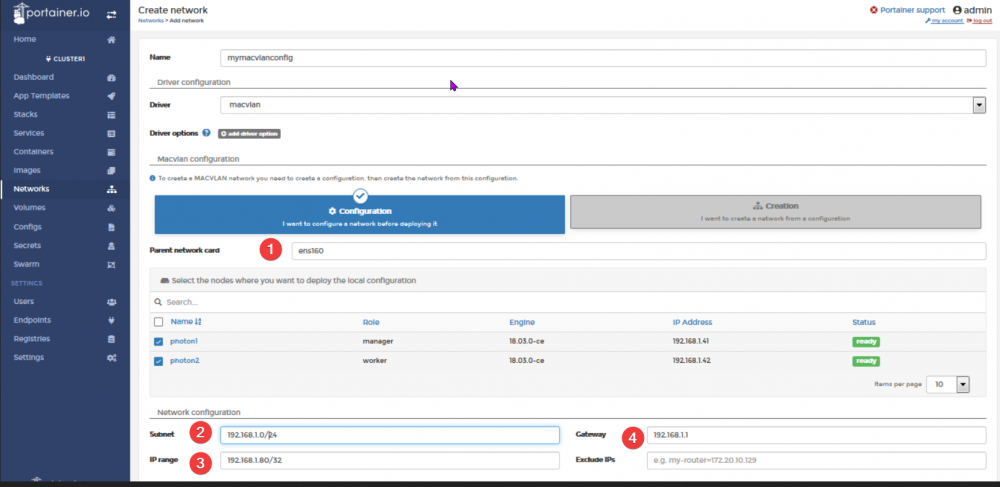This screenshot has height=487, width=1000.
Task: Click the sidebar collapse arrows icon
Action: click(111, 15)
